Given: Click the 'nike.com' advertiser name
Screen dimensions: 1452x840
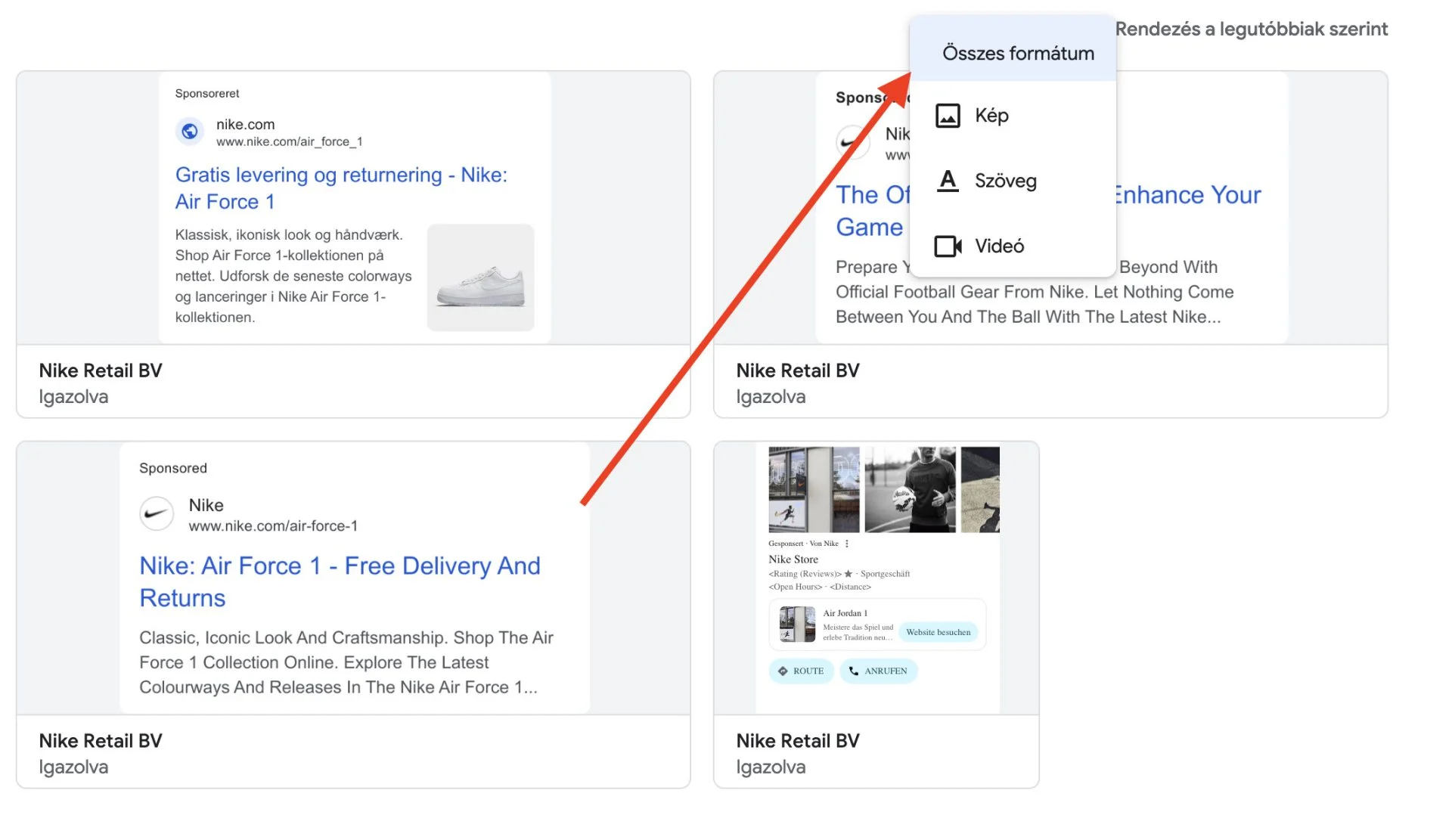Looking at the screenshot, I should 246,124.
